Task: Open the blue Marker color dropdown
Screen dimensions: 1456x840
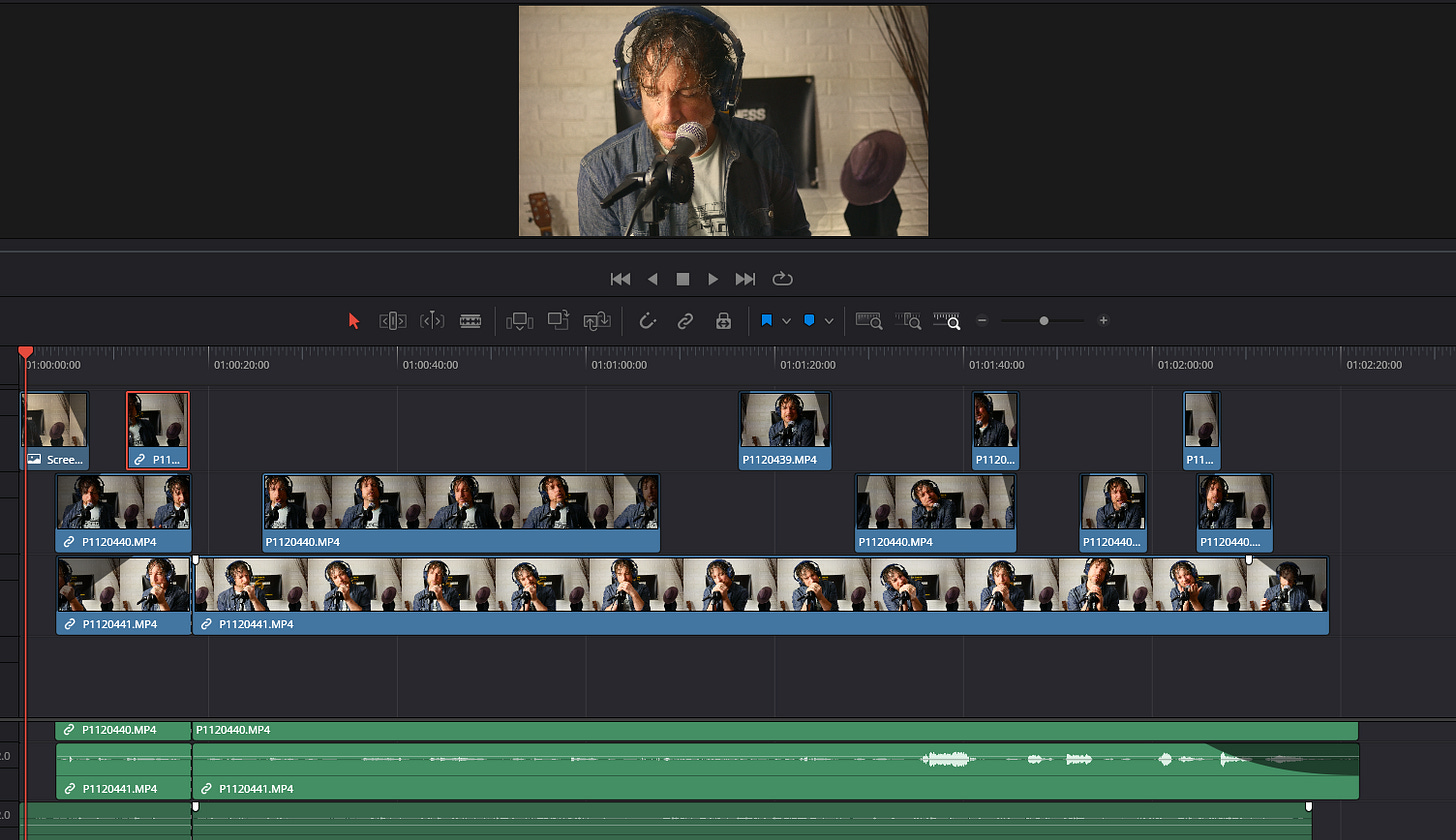Action: tap(829, 321)
